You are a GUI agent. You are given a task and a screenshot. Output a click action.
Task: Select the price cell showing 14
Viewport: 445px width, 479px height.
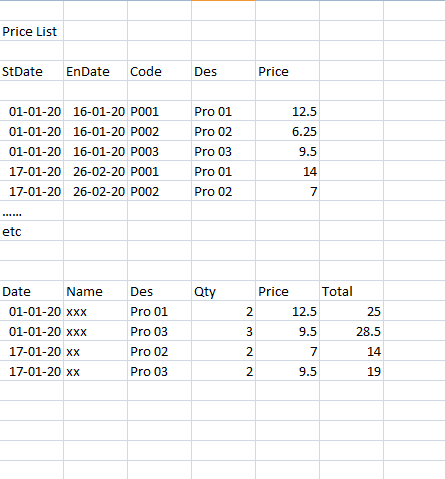tap(287, 171)
